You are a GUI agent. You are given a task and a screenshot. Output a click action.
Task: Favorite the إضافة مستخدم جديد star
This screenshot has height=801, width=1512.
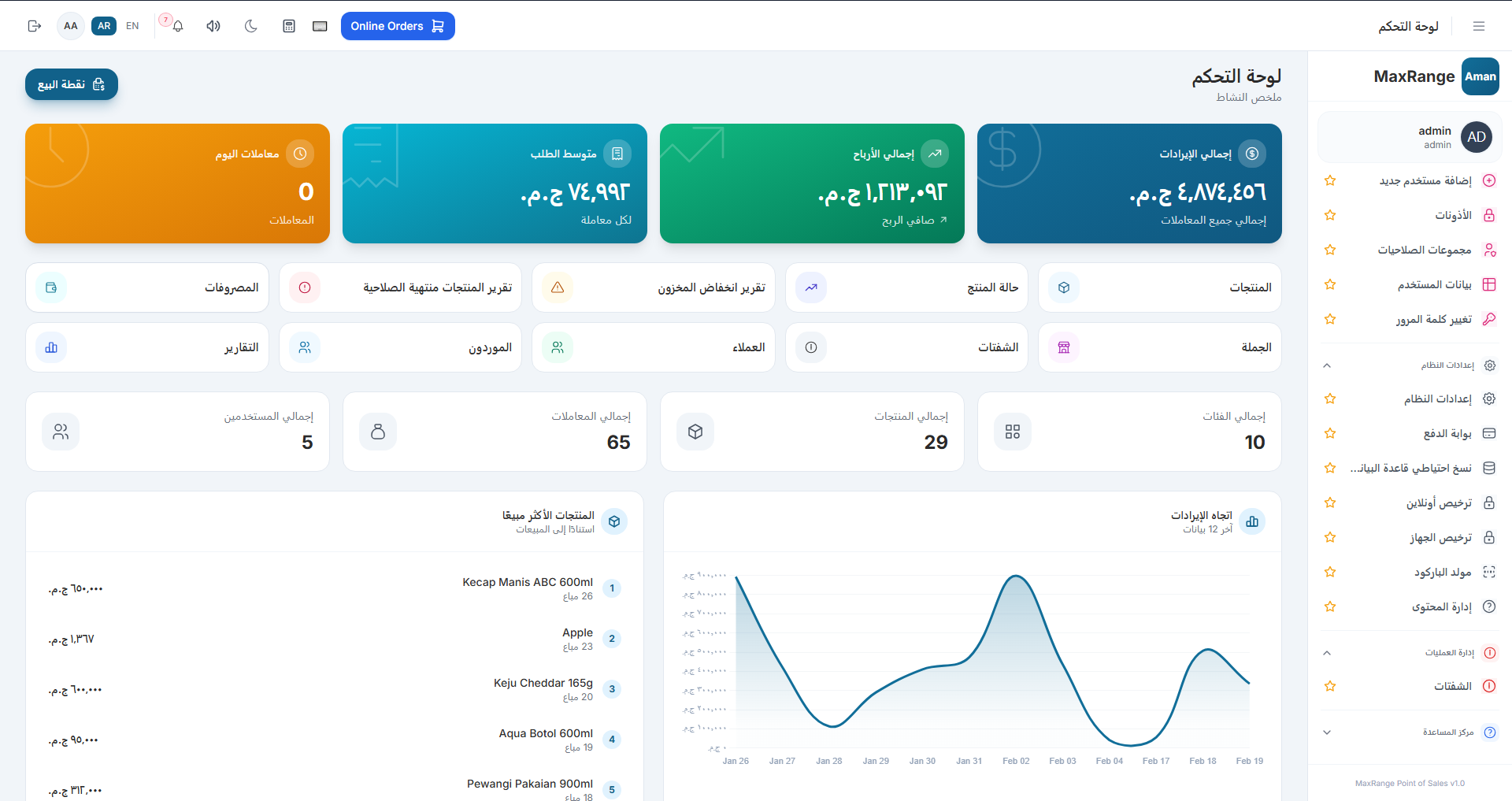[x=1330, y=181]
